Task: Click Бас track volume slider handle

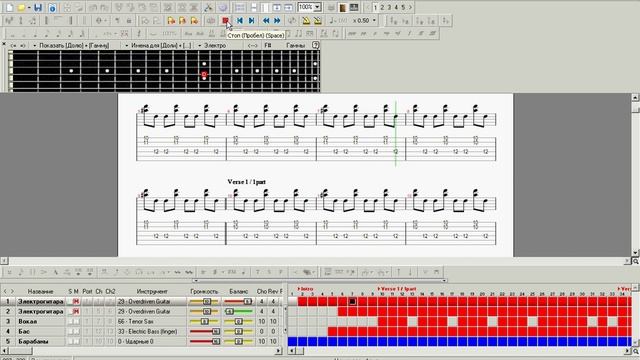Action: point(216,331)
